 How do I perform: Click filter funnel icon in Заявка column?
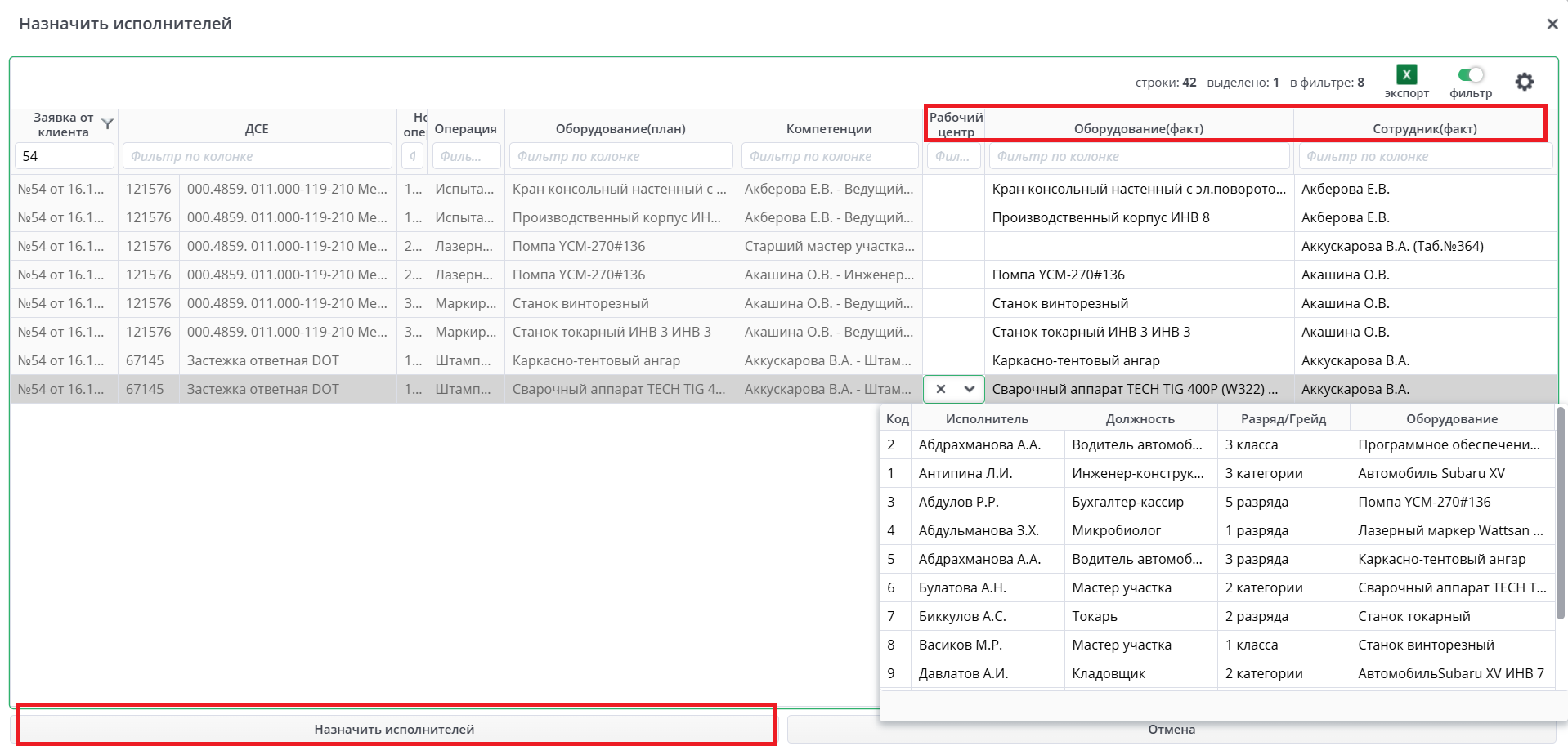(x=107, y=124)
